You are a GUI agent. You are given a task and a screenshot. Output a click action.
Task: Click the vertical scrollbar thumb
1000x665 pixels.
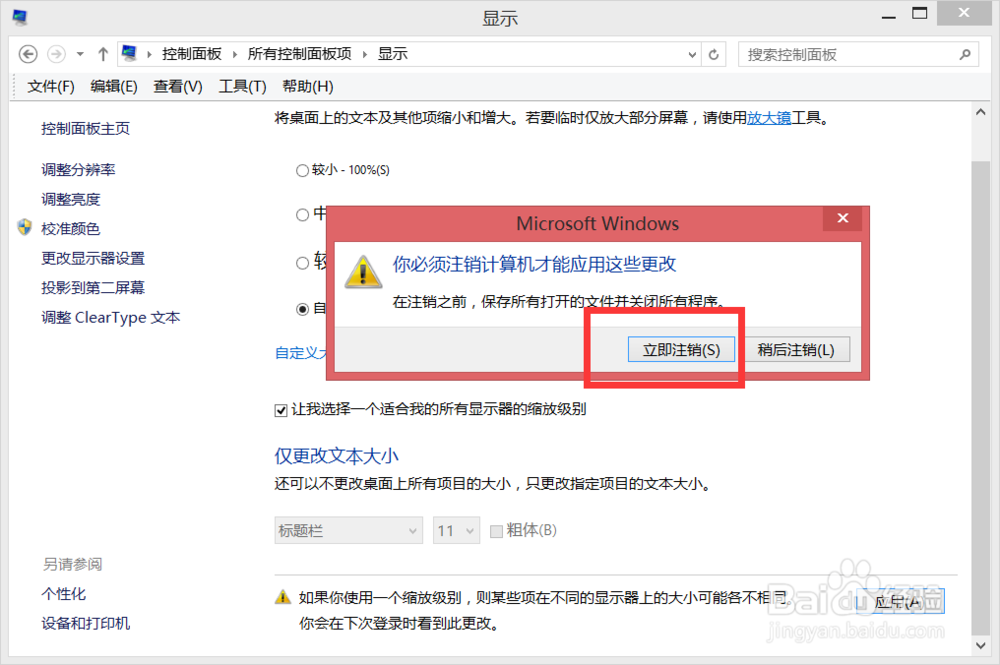980,398
